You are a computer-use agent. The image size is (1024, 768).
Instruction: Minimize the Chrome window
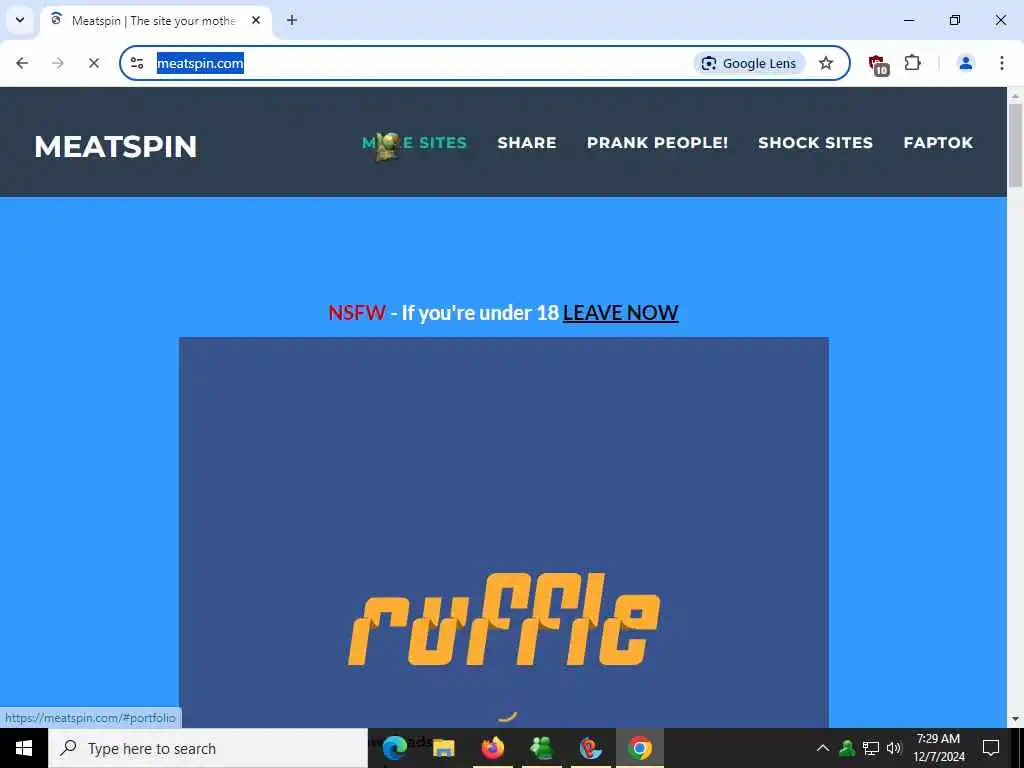[908, 20]
